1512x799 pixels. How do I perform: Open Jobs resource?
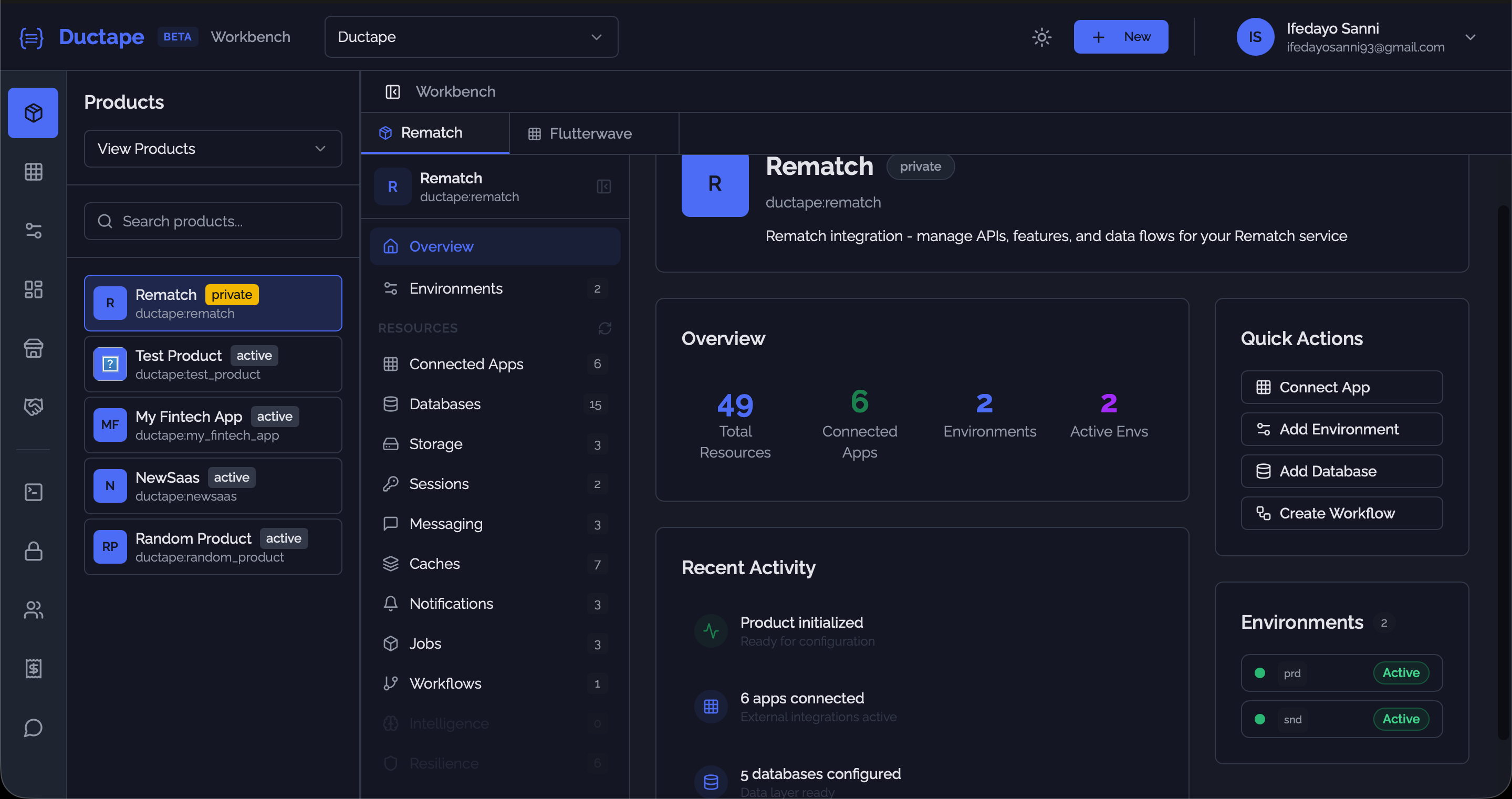point(495,644)
